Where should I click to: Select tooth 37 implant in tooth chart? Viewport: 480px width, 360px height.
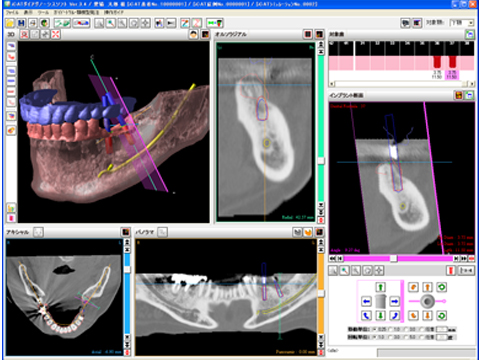coord(452,62)
